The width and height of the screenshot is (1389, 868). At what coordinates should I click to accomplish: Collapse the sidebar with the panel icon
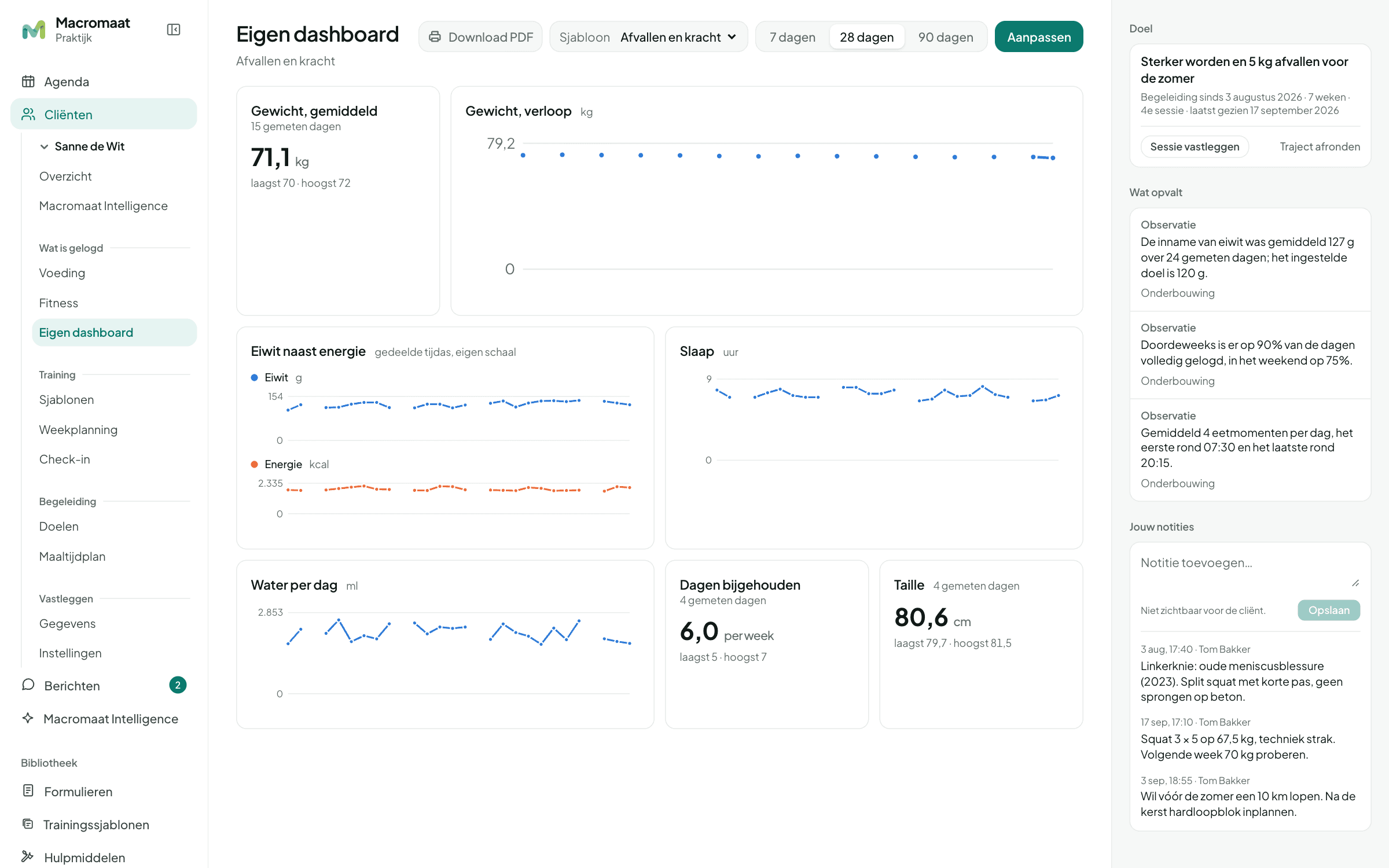pos(174,30)
